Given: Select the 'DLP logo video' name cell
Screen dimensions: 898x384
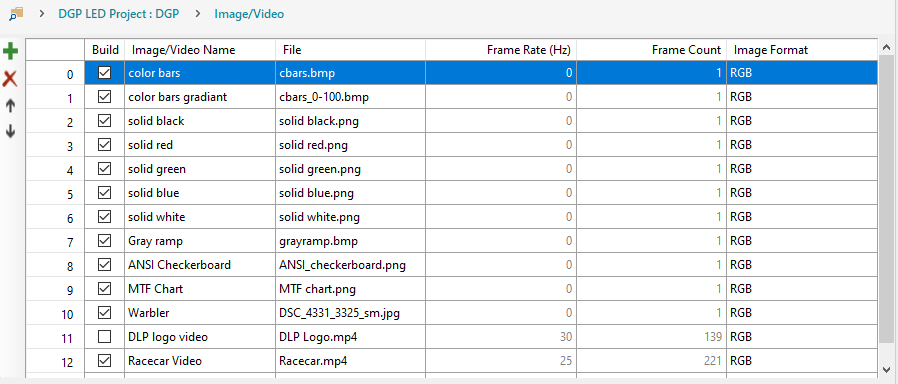Looking at the screenshot, I should tap(200, 338).
